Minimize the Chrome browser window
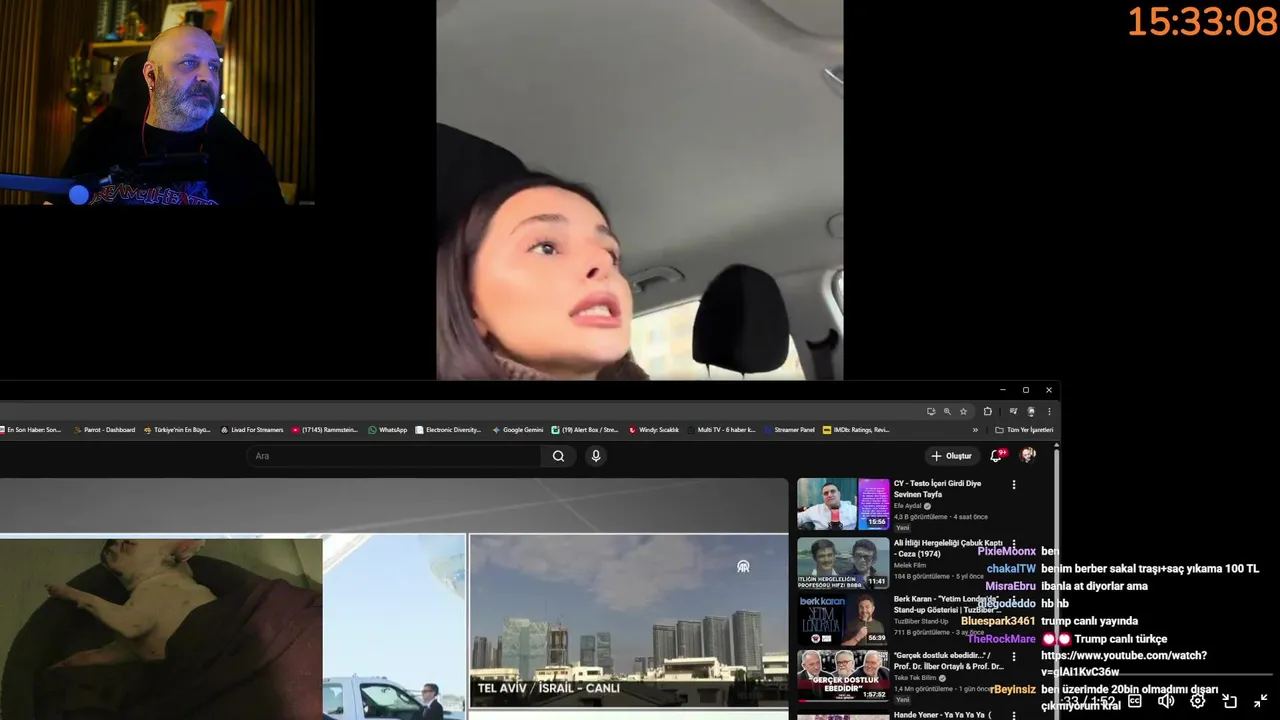The width and height of the screenshot is (1280, 720). tap(1003, 390)
